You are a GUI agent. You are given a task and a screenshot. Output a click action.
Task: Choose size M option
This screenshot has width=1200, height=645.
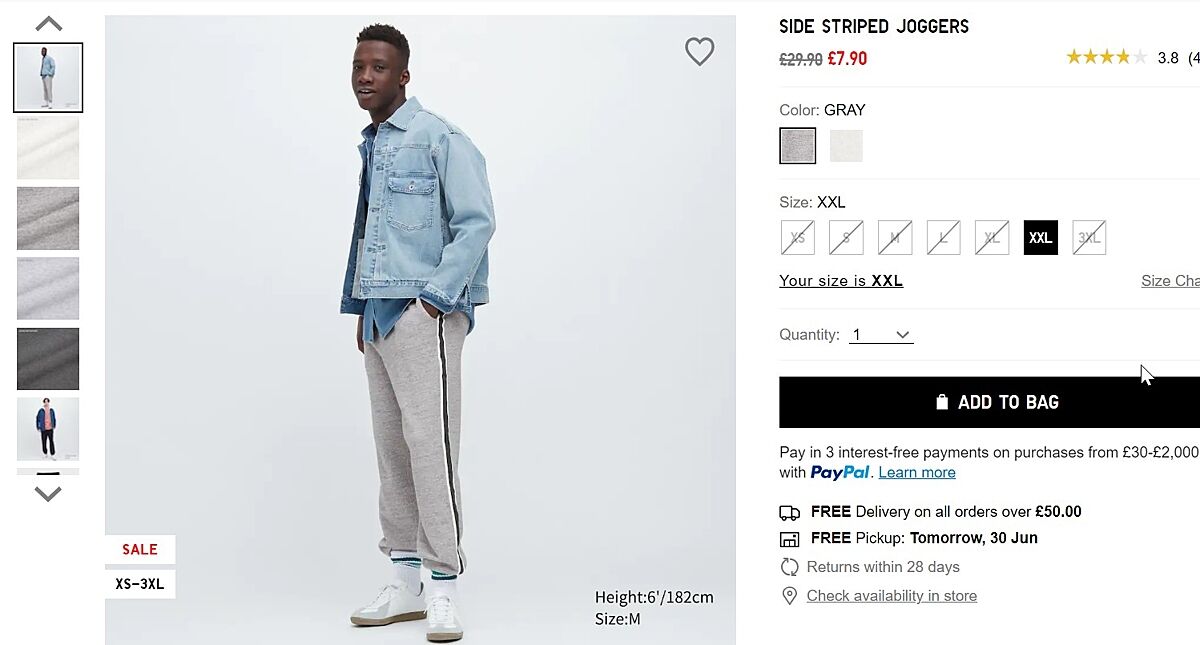click(895, 238)
